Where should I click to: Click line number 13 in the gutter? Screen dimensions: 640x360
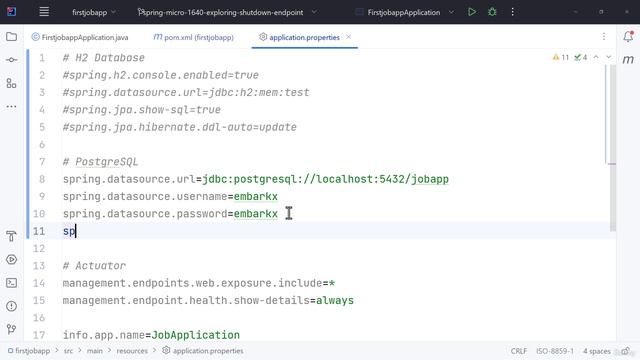click(39, 266)
